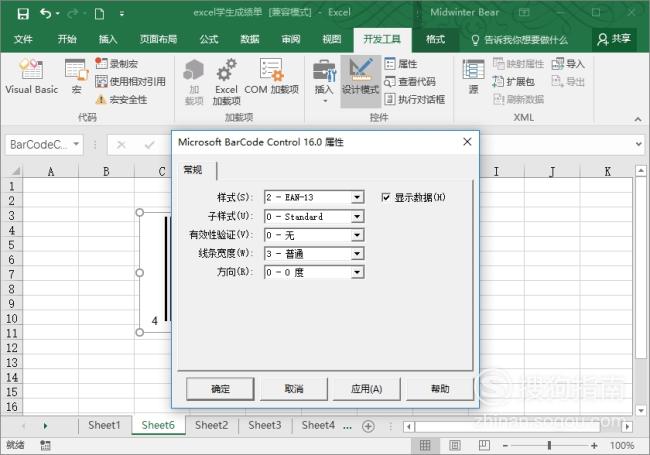
Task: Select the 常规 tab in the dialog
Action: point(193,170)
